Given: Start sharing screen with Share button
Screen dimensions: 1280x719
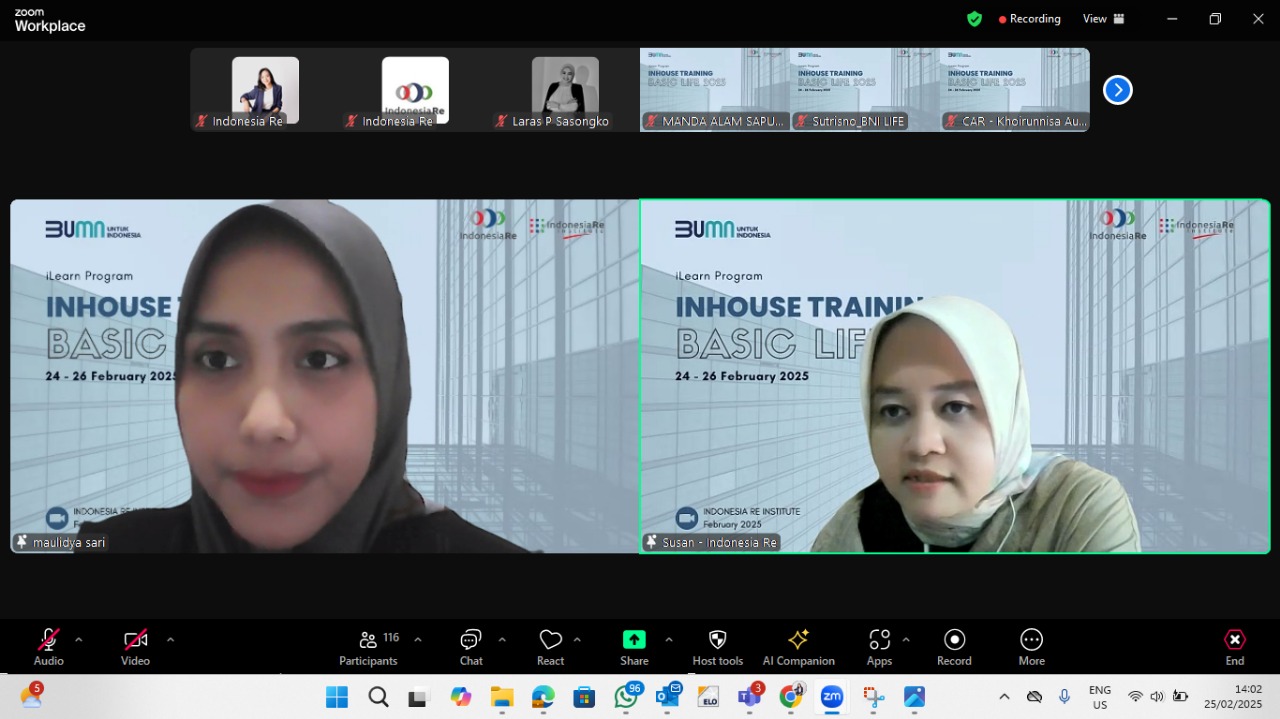Looking at the screenshot, I should click(634, 647).
